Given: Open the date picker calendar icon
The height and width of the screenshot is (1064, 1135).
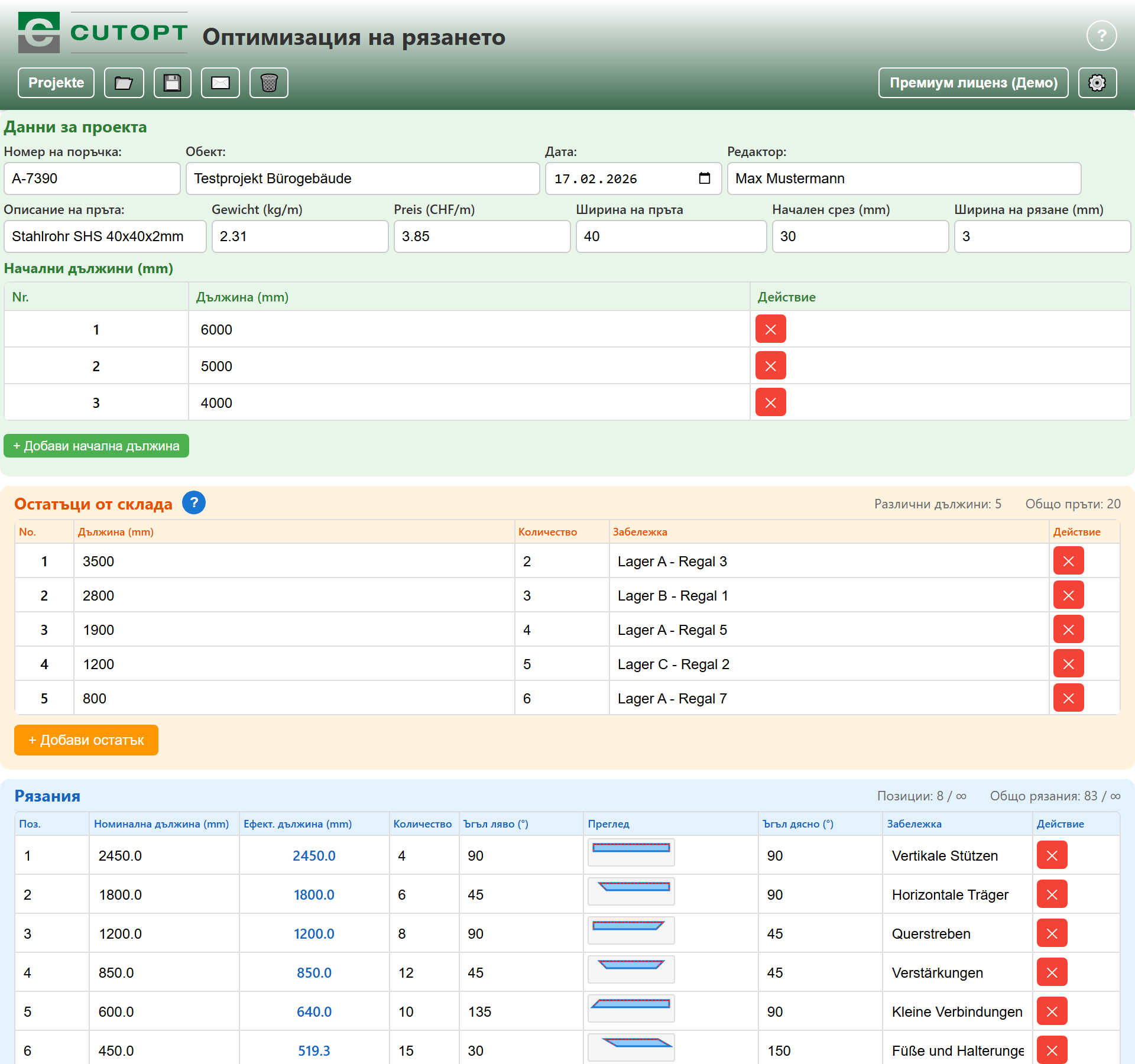Looking at the screenshot, I should tap(704, 178).
